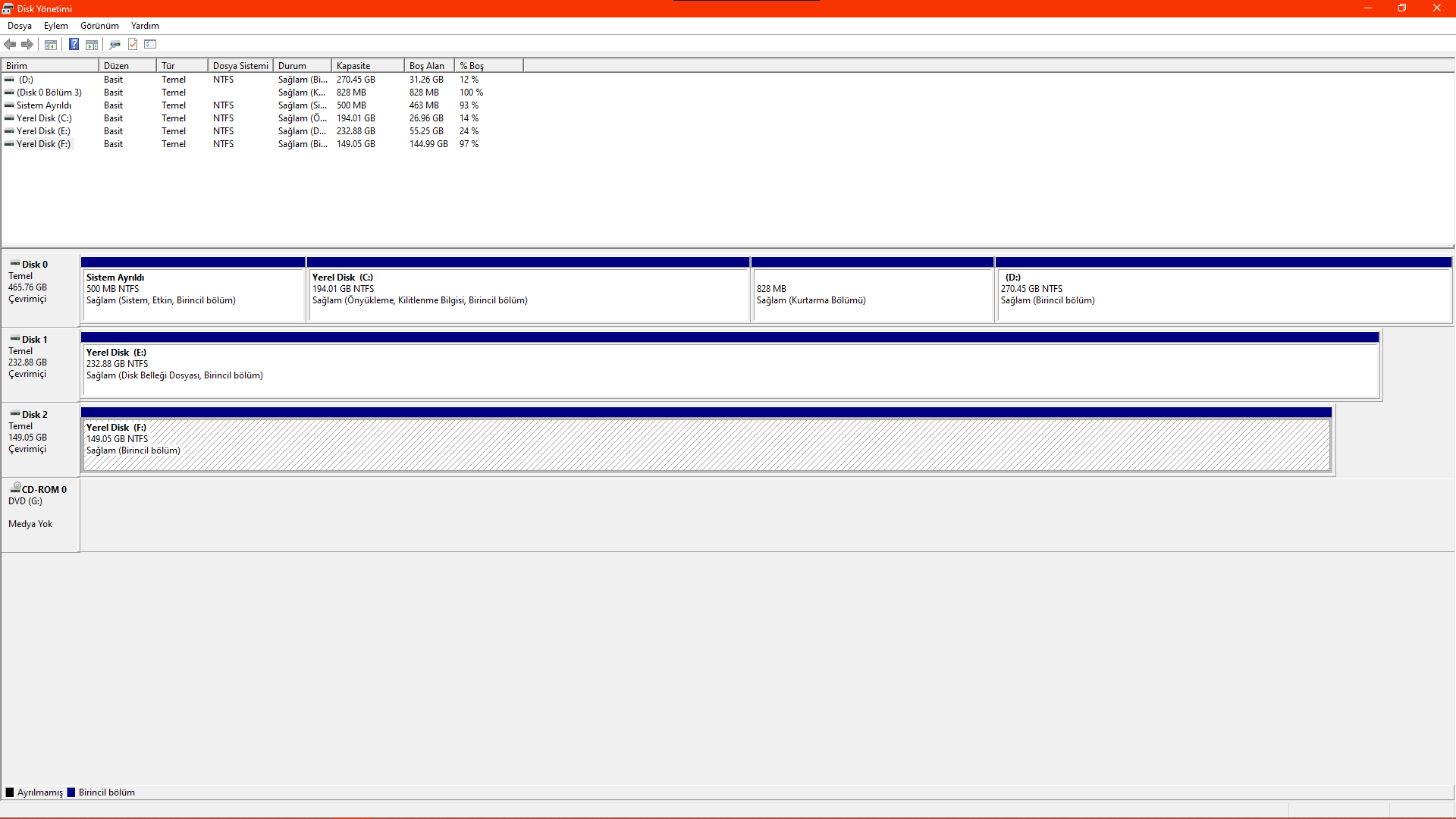The image size is (1456, 819).
Task: Select the Yerel Disk (C:) 194.01 GB partition block
Action: coord(529,290)
